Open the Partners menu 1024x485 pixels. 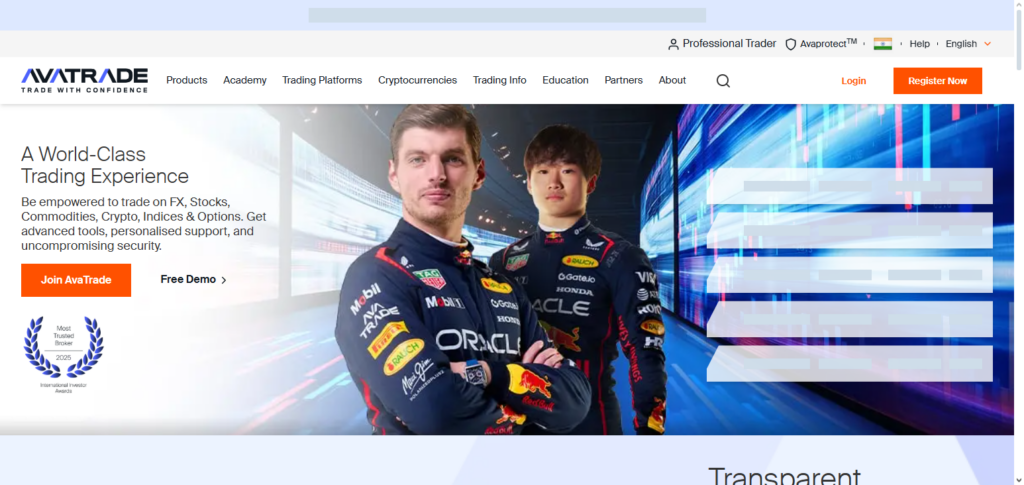point(624,80)
